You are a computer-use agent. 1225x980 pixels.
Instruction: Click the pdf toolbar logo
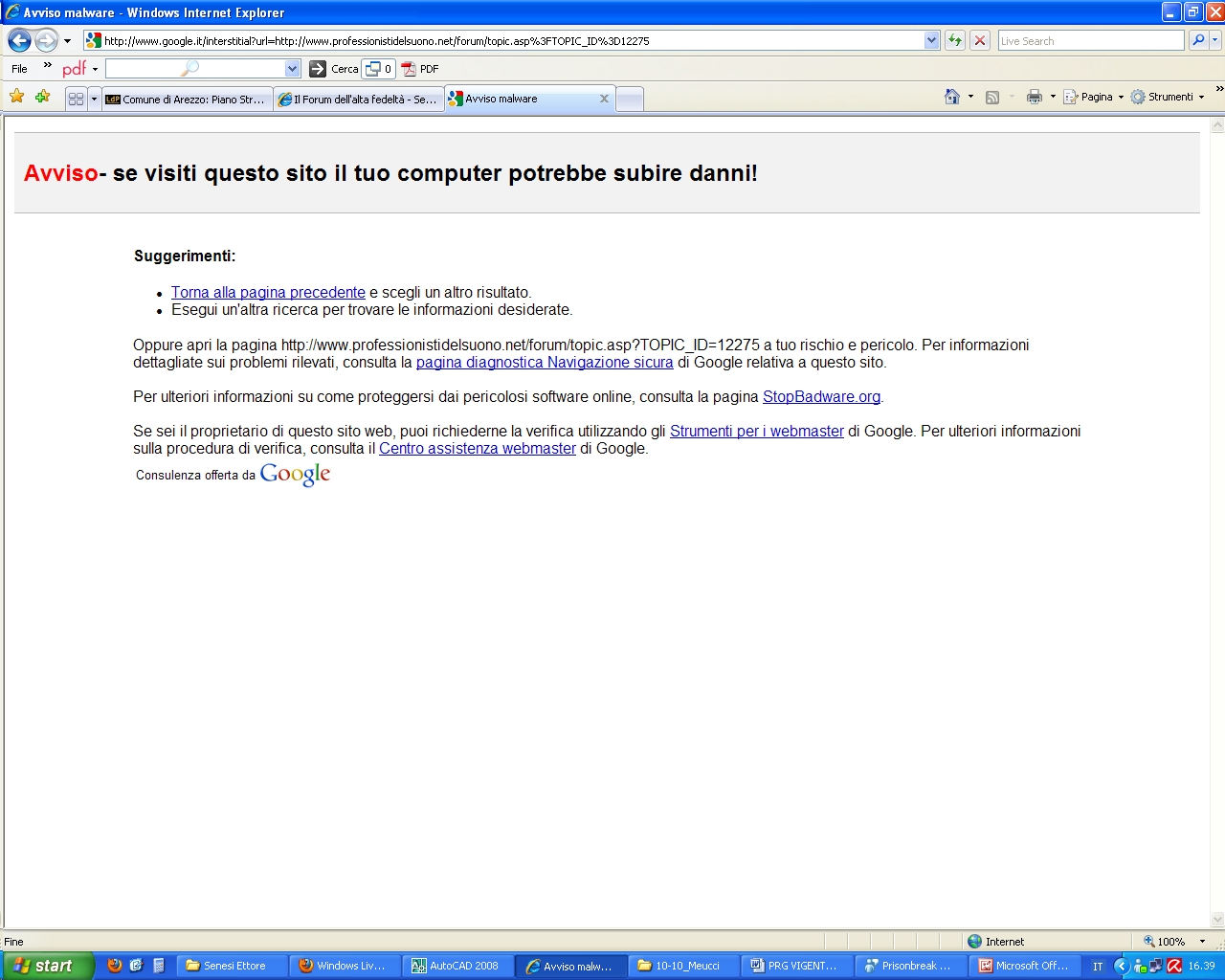tap(74, 69)
